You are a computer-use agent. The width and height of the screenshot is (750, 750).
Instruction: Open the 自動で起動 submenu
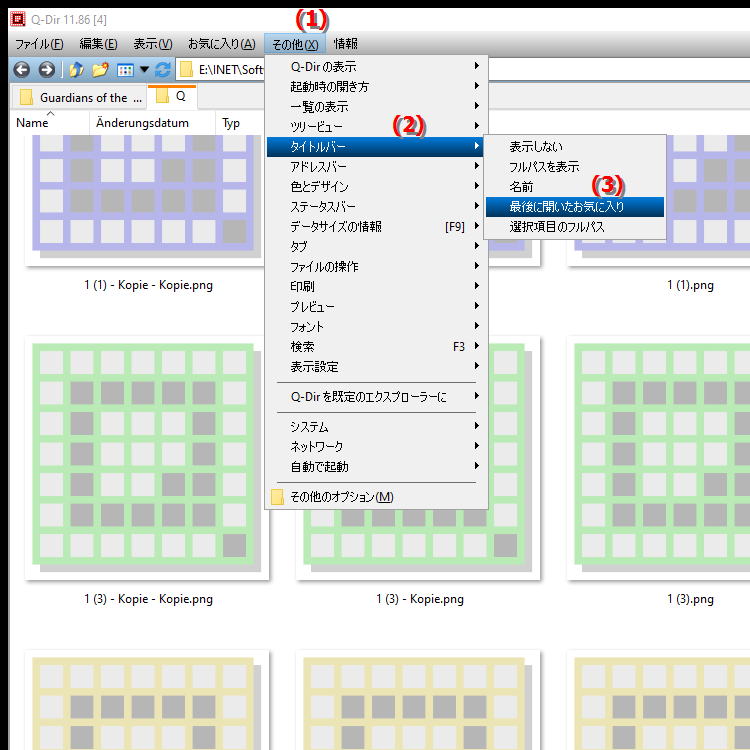click(375, 467)
